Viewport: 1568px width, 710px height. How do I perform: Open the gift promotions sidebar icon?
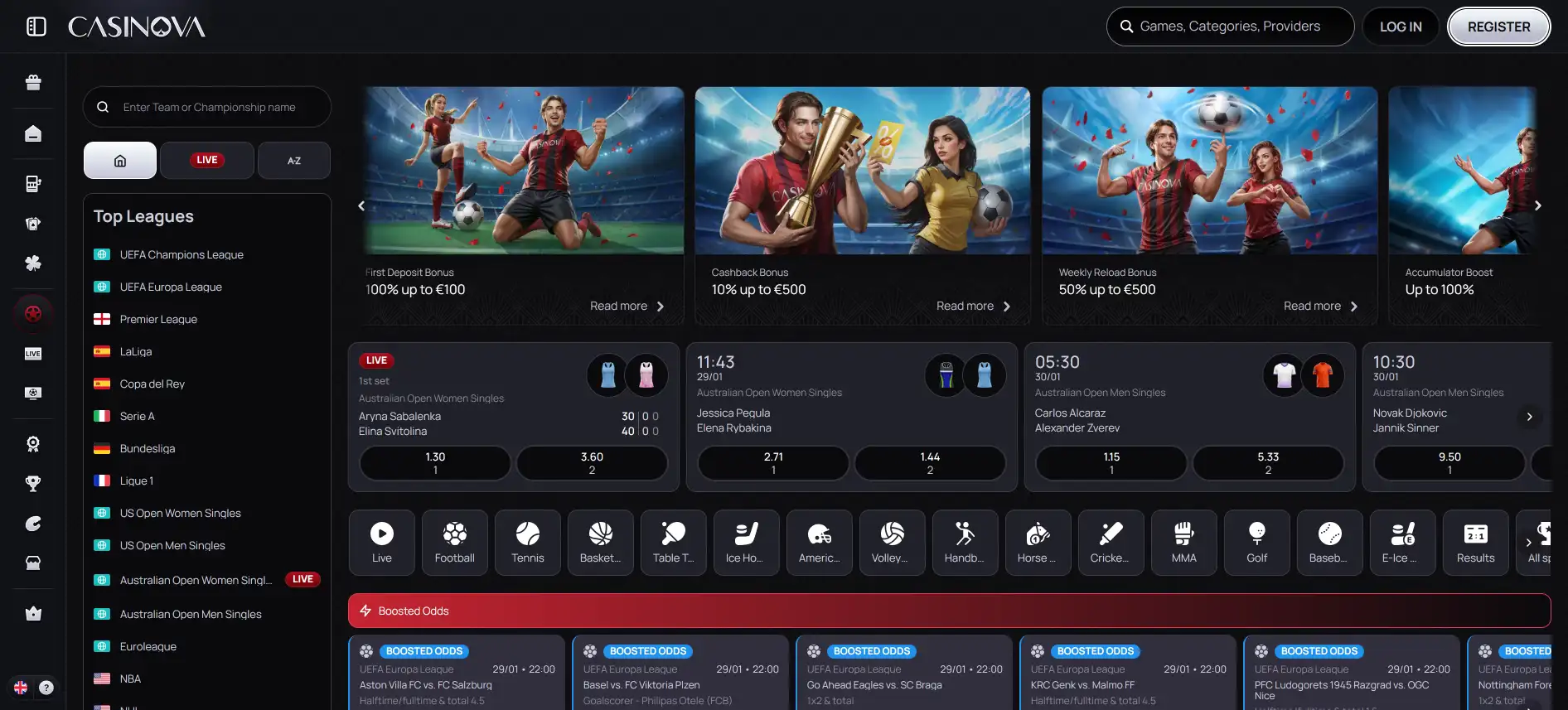(x=33, y=82)
